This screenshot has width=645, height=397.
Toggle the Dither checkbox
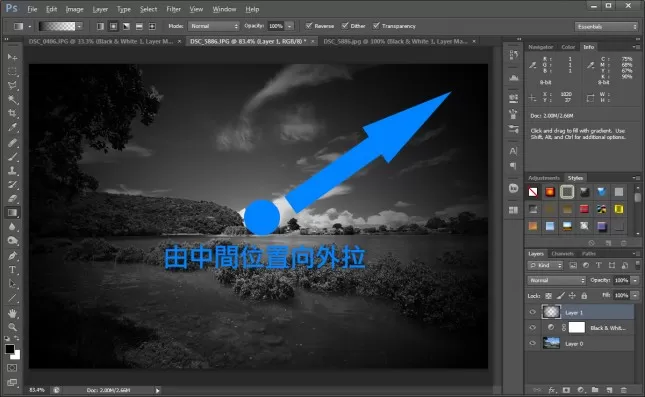[345, 26]
